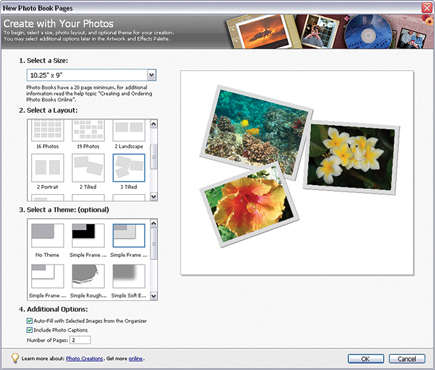
Task: Click the theme list scroll-down arrow
Action: tap(154, 296)
